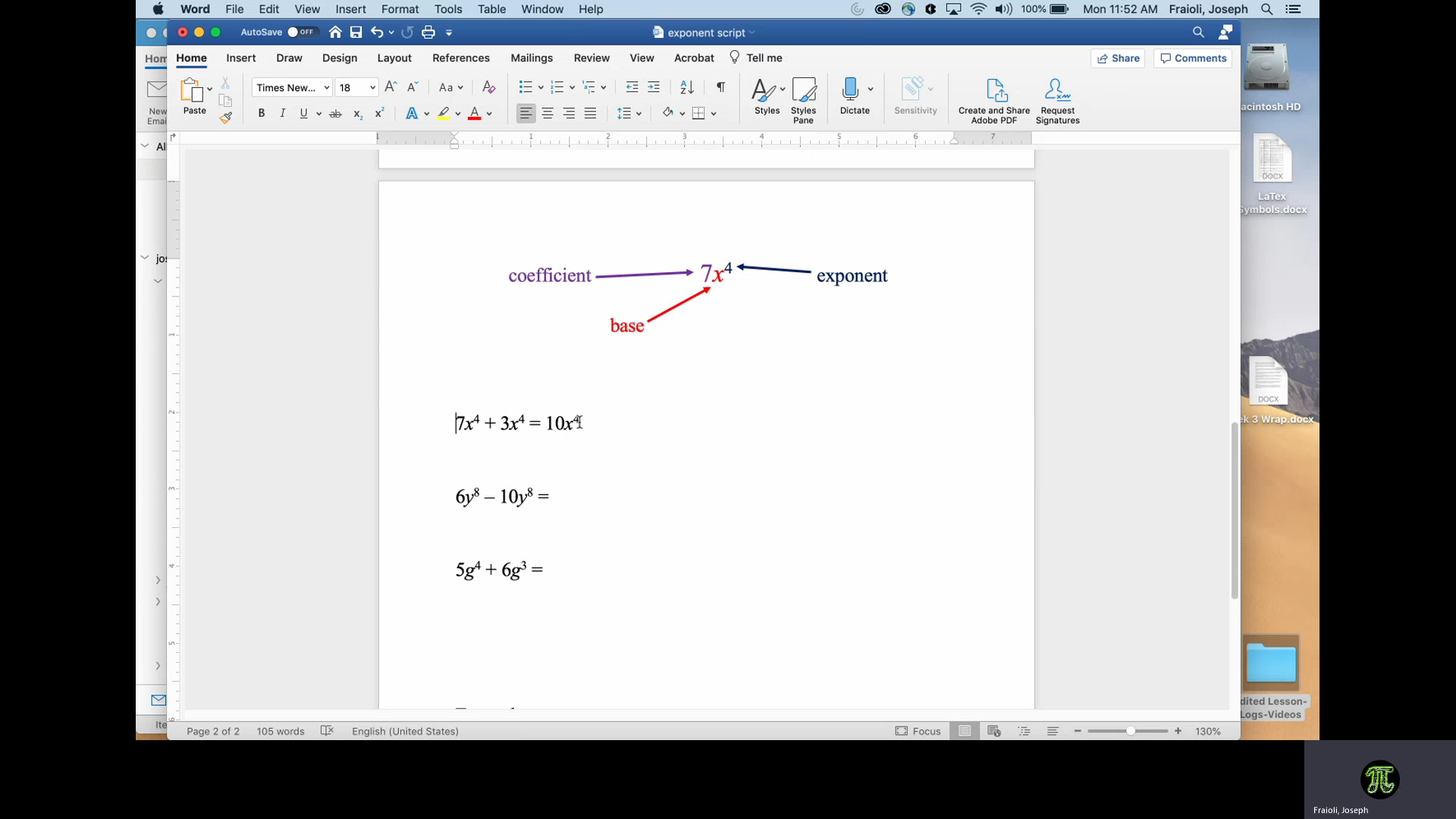This screenshot has height=819, width=1456.
Task: Switch to the References tab
Action: pos(461,58)
